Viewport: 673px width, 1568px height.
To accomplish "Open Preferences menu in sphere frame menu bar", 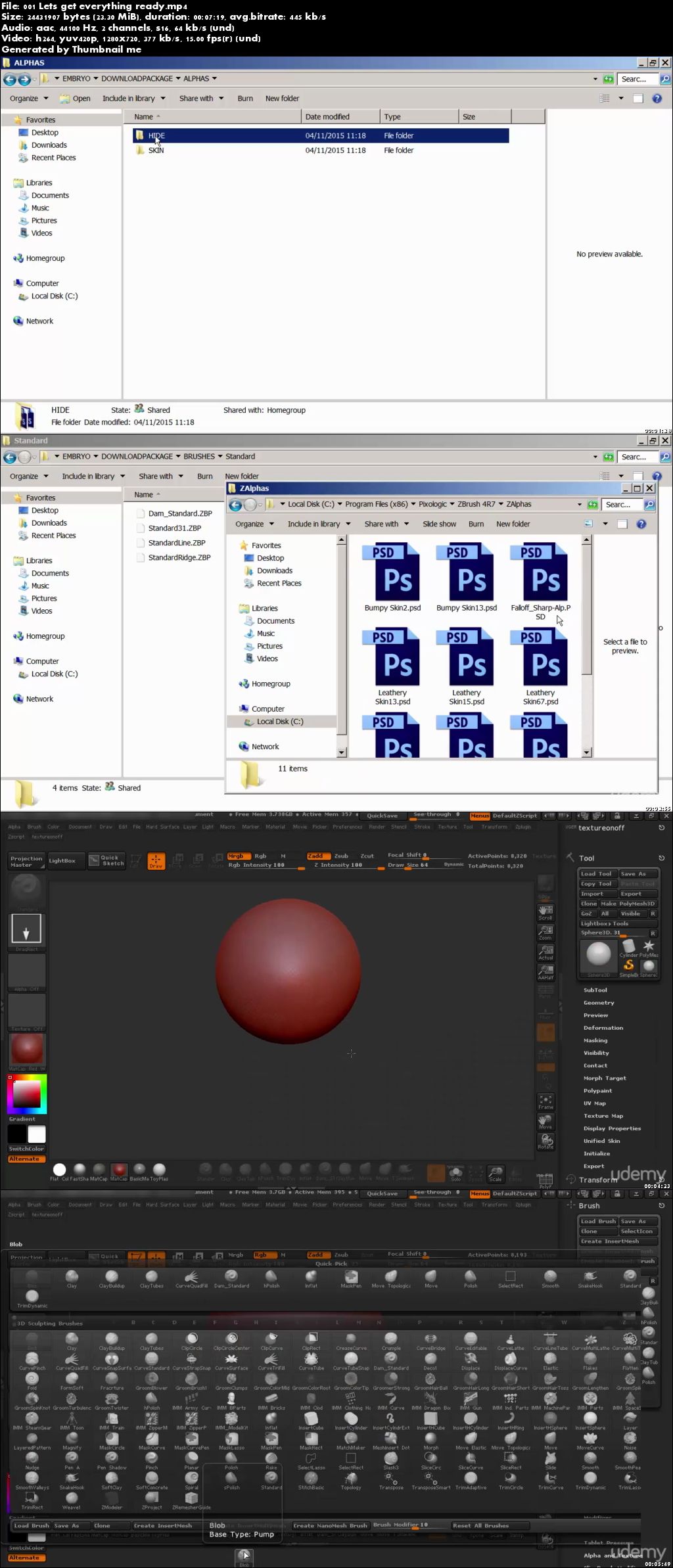I will pyautogui.click(x=347, y=827).
